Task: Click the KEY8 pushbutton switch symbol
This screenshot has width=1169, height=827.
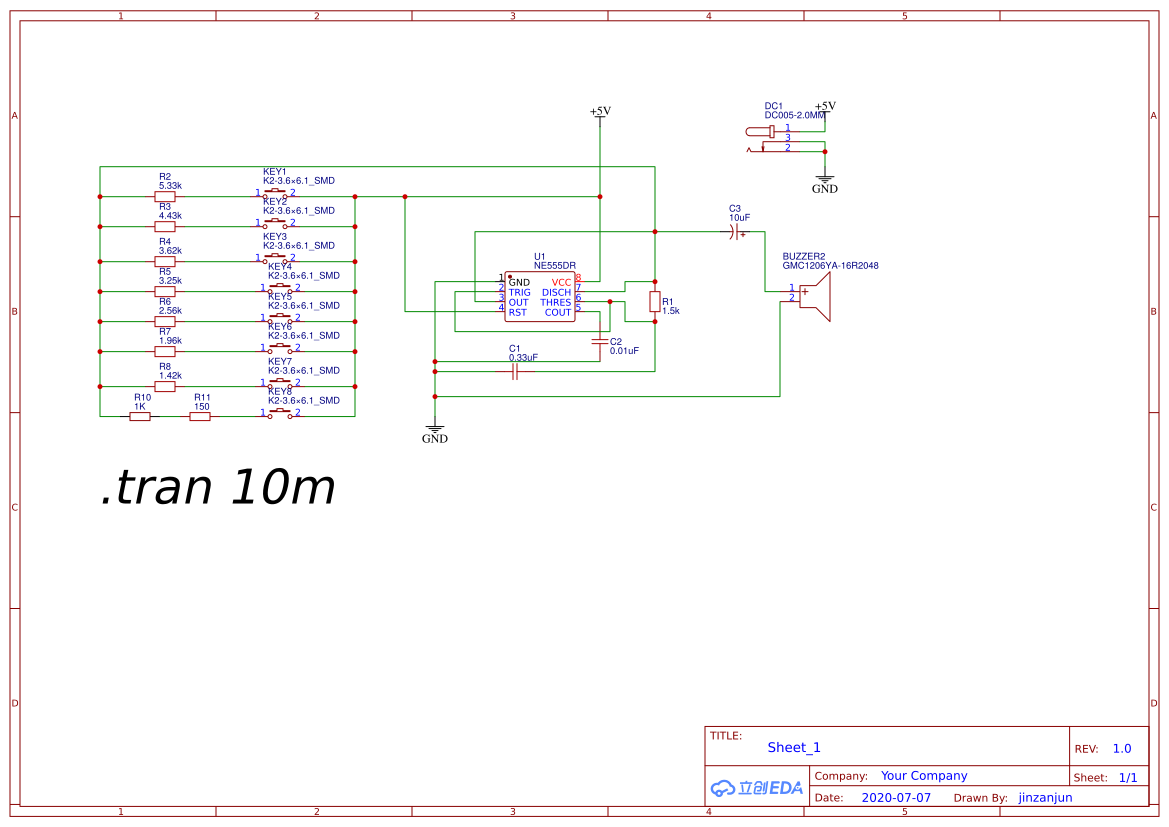Action: pyautogui.click(x=280, y=414)
